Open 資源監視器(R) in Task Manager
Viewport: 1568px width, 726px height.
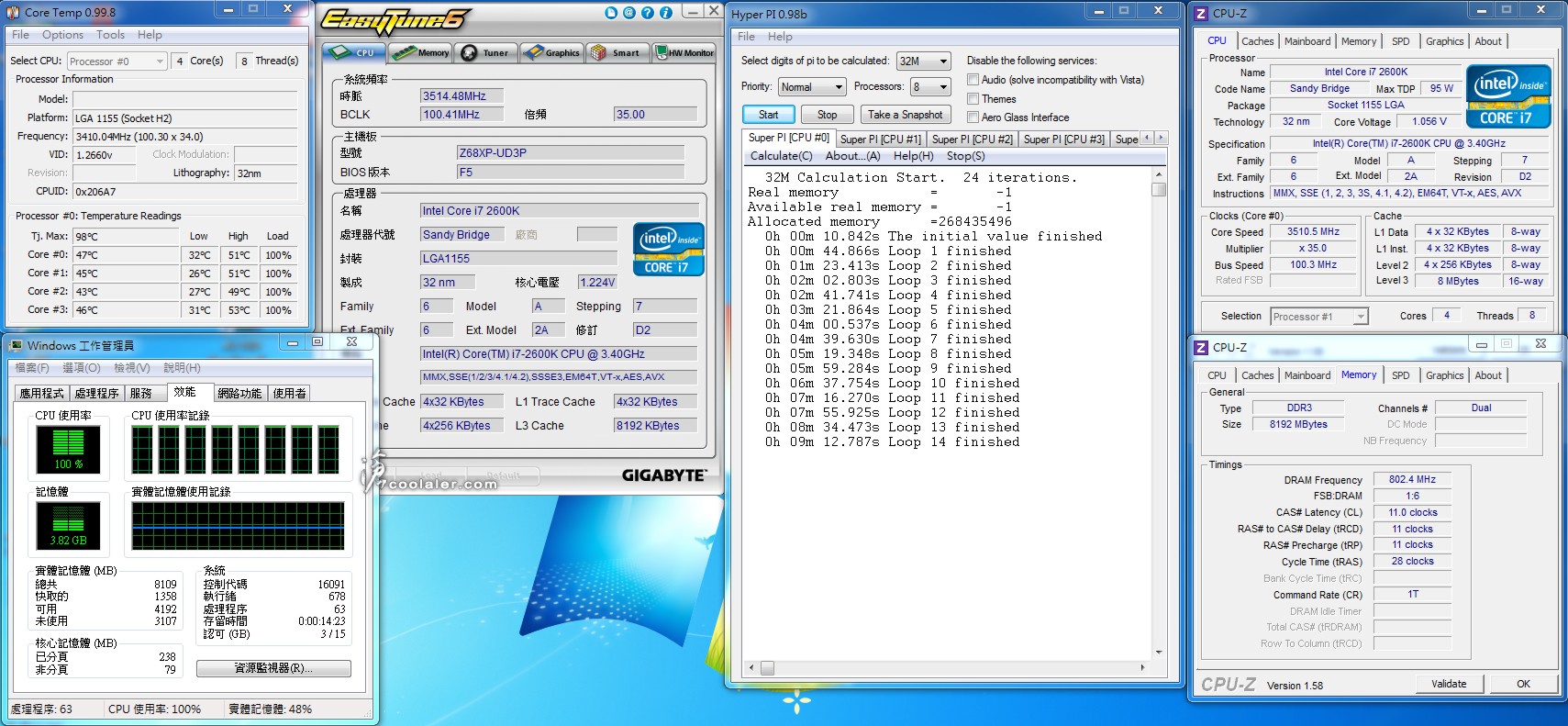273,668
